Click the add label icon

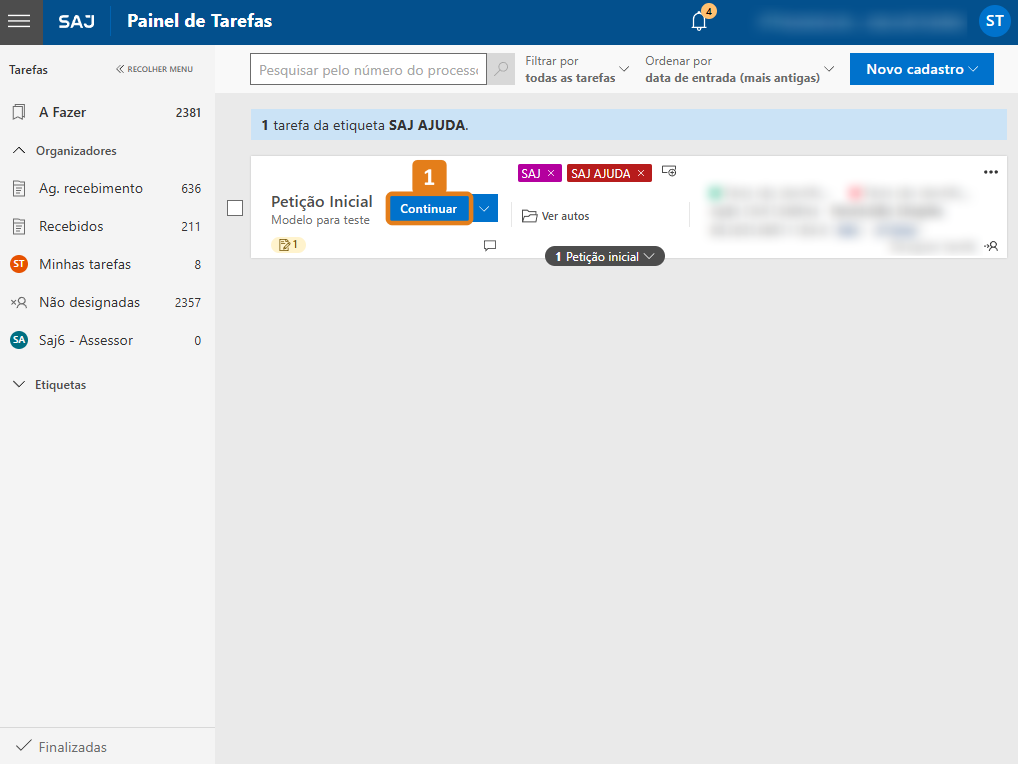[669, 172]
